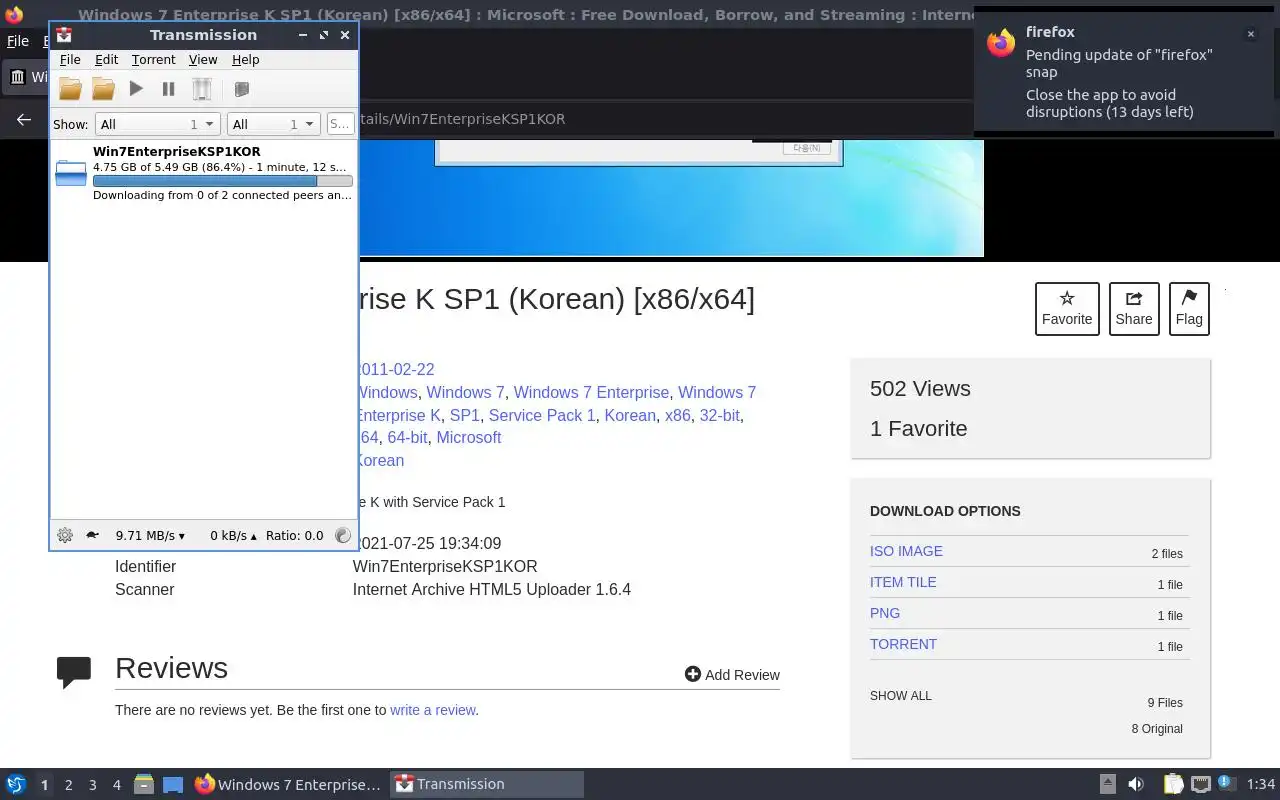1280x800 pixels.
Task: Click SHOW ALL download files
Action: 900,696
